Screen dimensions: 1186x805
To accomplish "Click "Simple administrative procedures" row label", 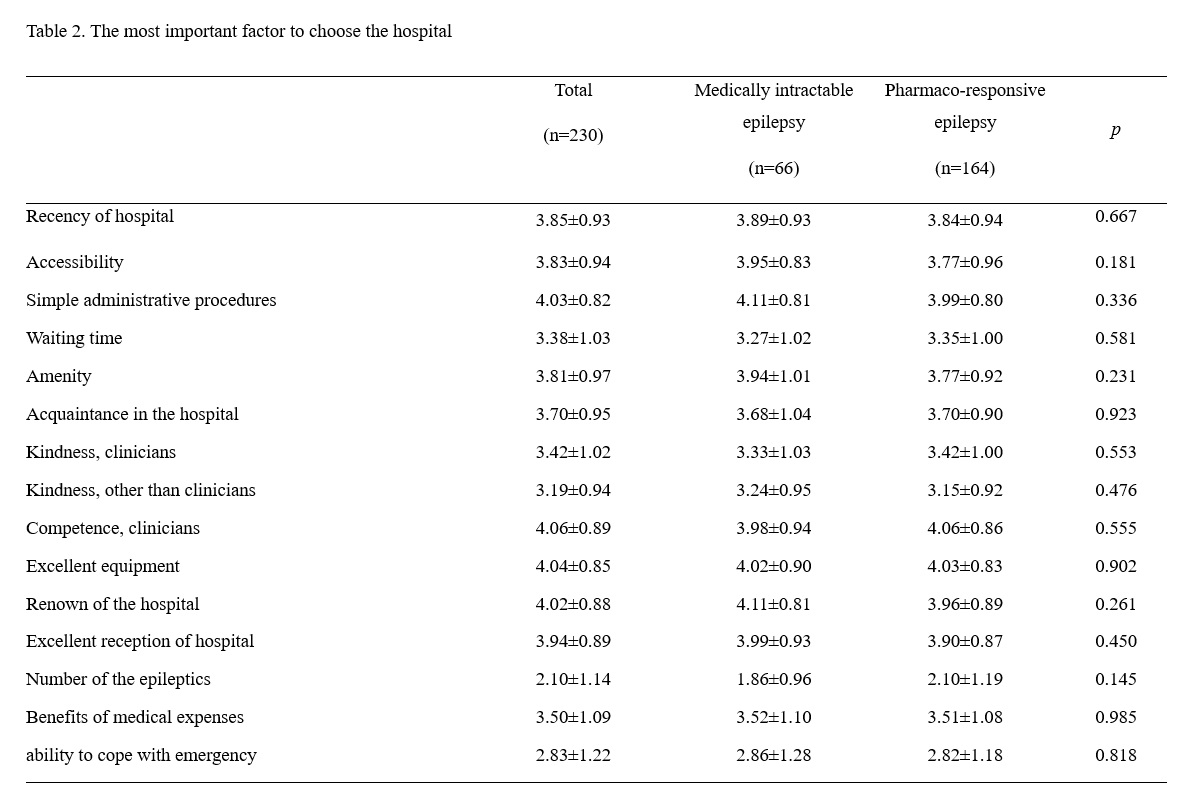I will (x=151, y=300).
